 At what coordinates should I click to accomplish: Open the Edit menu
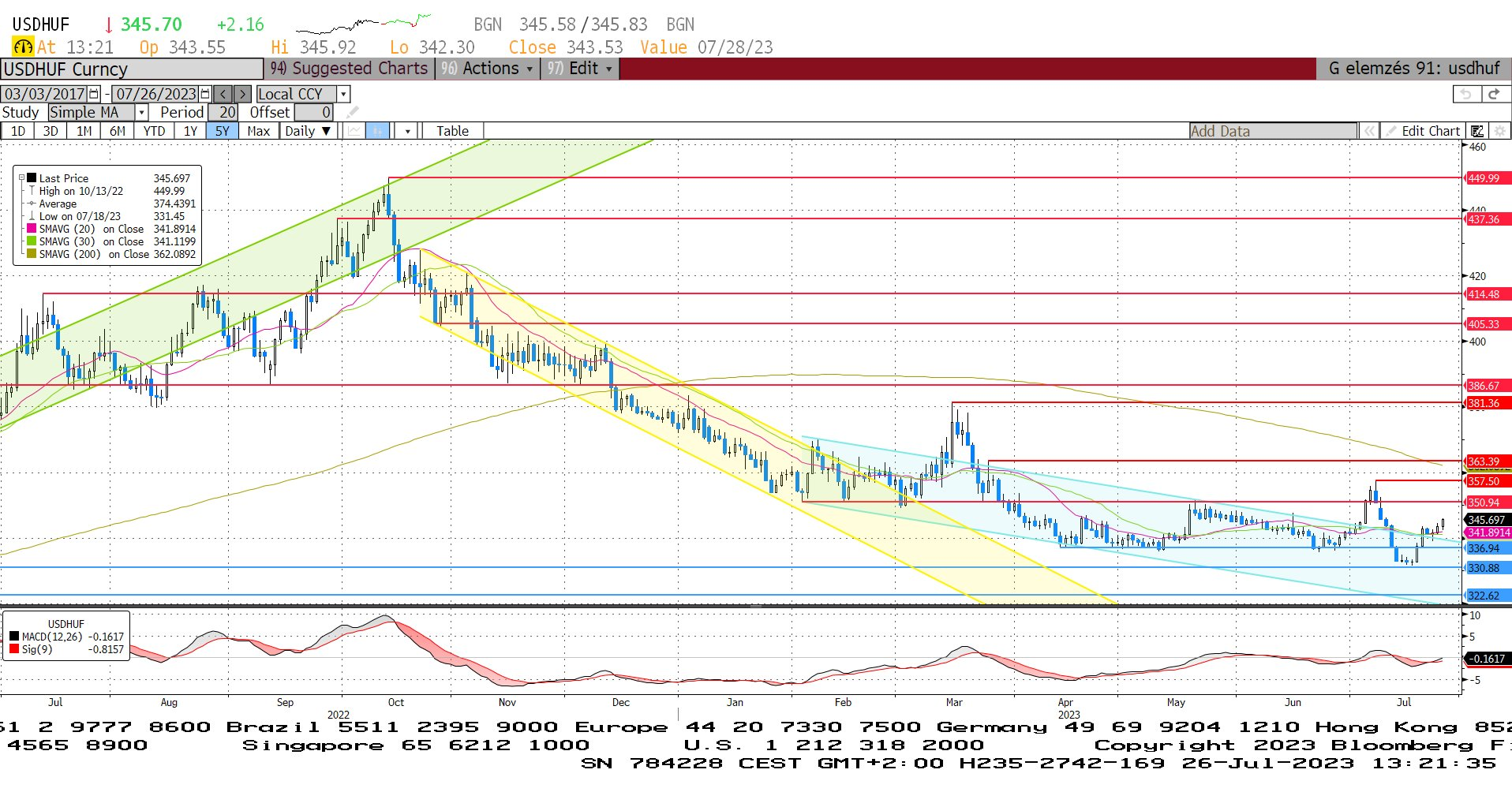580,69
